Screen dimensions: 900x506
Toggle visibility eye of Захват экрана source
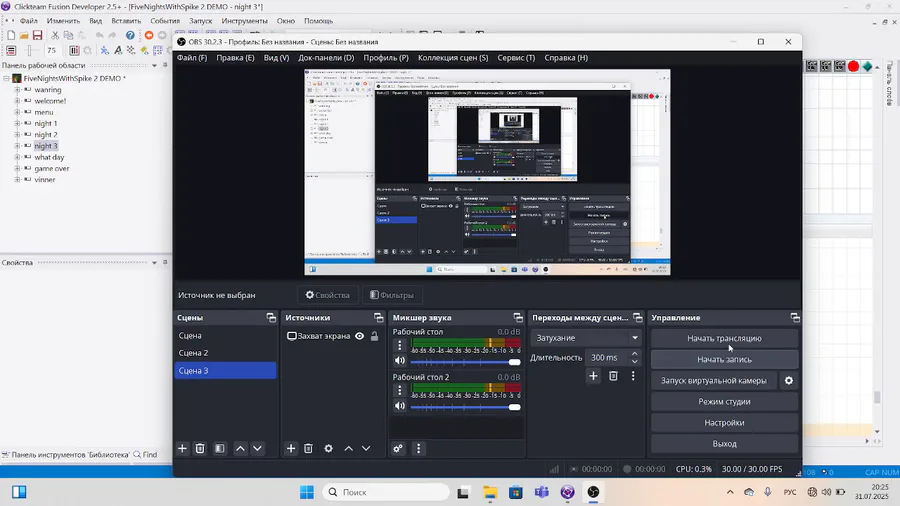359,336
